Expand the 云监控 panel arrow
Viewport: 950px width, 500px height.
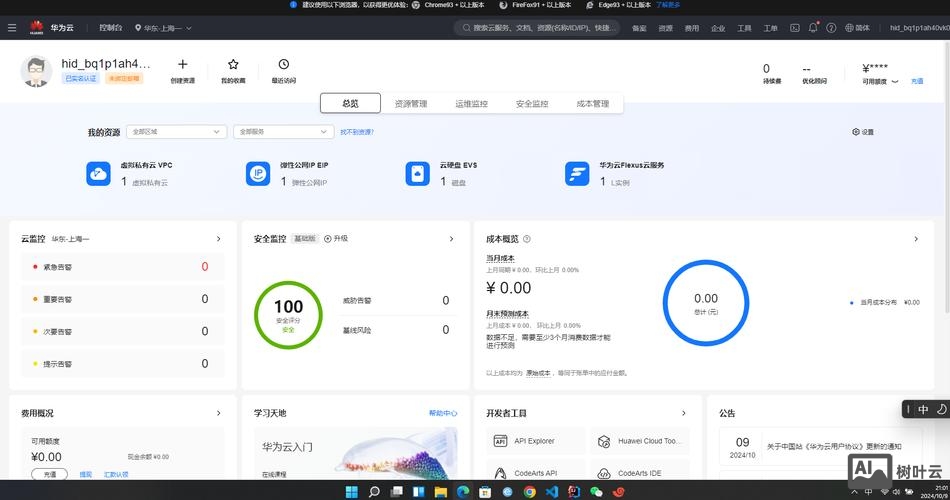point(218,239)
